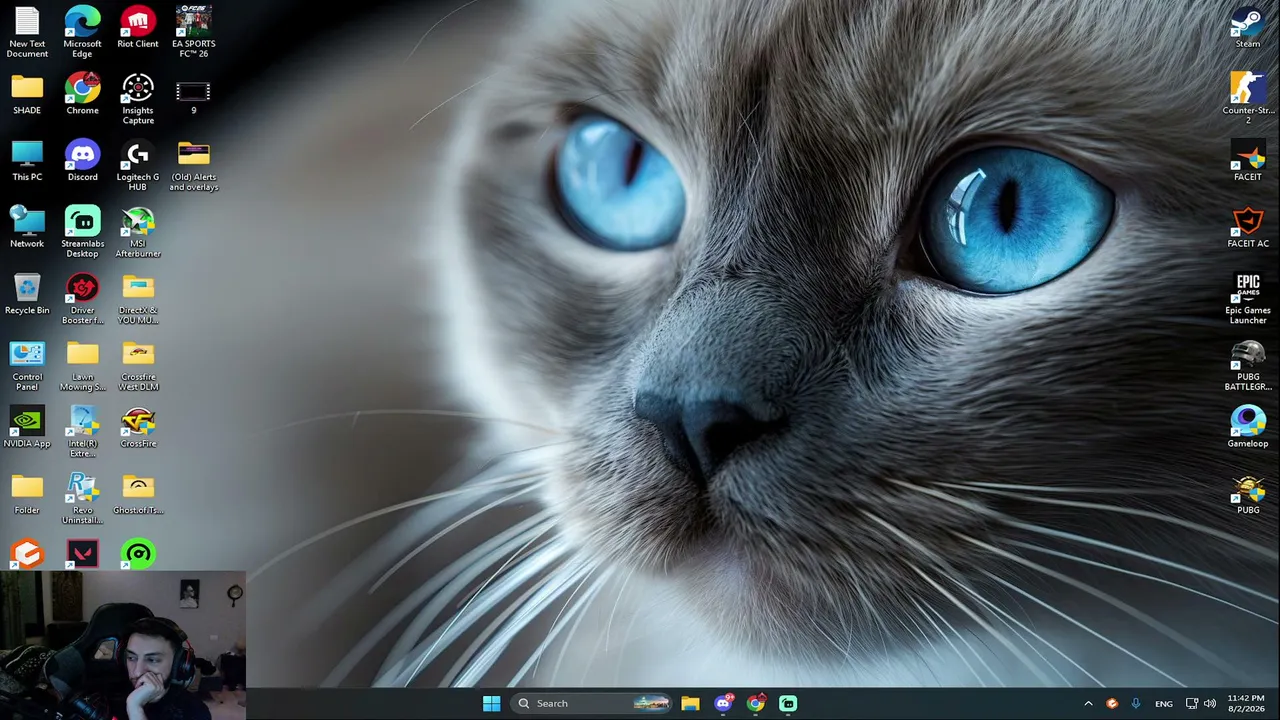The width and height of the screenshot is (1280, 720).
Task: Select the Gameloop shortcut
Action: pyautogui.click(x=1247, y=428)
